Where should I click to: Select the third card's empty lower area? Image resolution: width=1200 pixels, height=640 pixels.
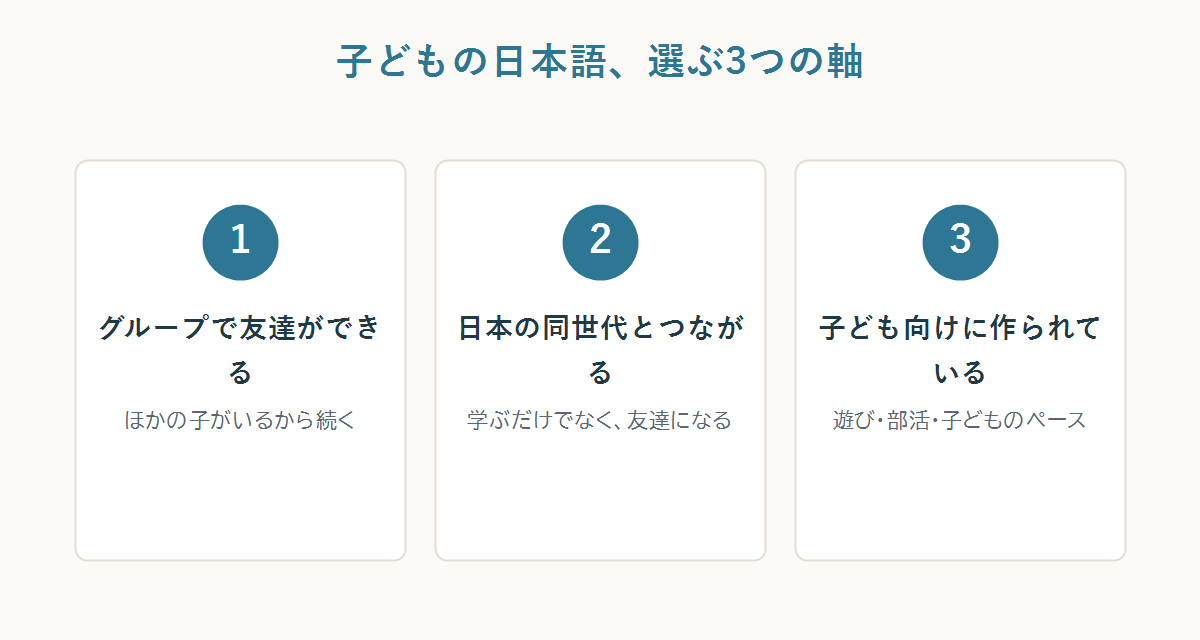coord(960,497)
